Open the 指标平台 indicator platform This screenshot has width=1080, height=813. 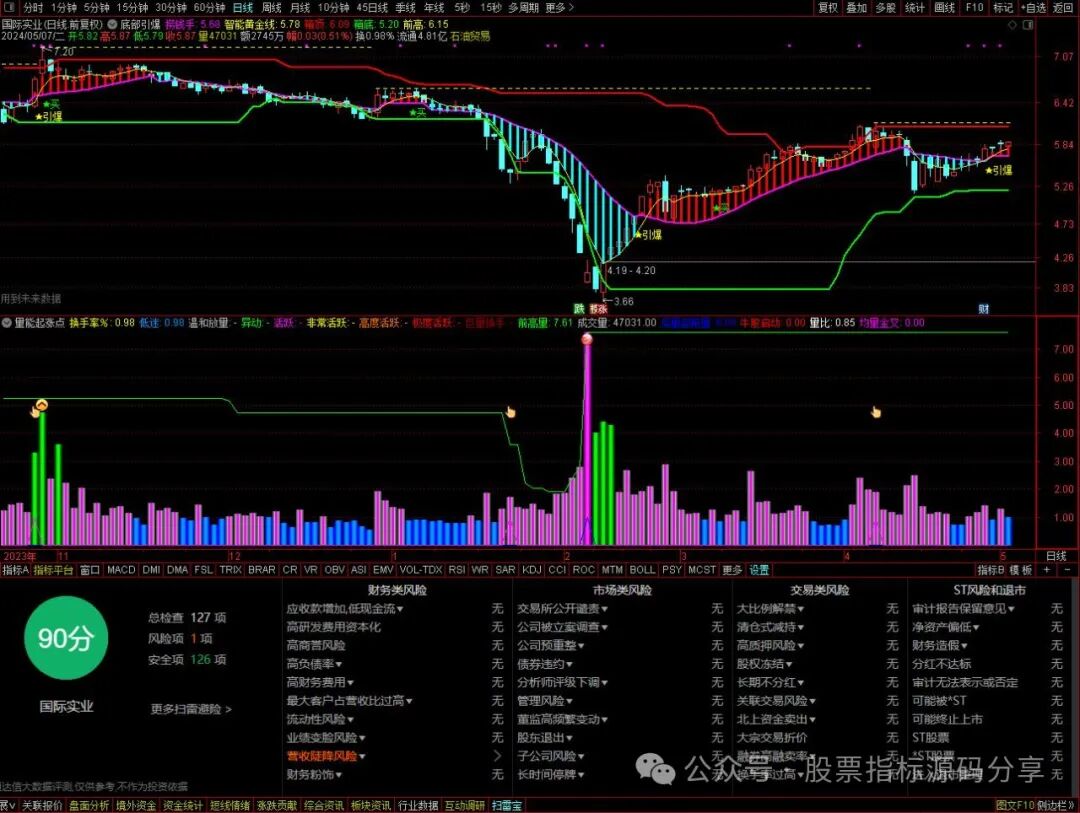tap(53, 570)
